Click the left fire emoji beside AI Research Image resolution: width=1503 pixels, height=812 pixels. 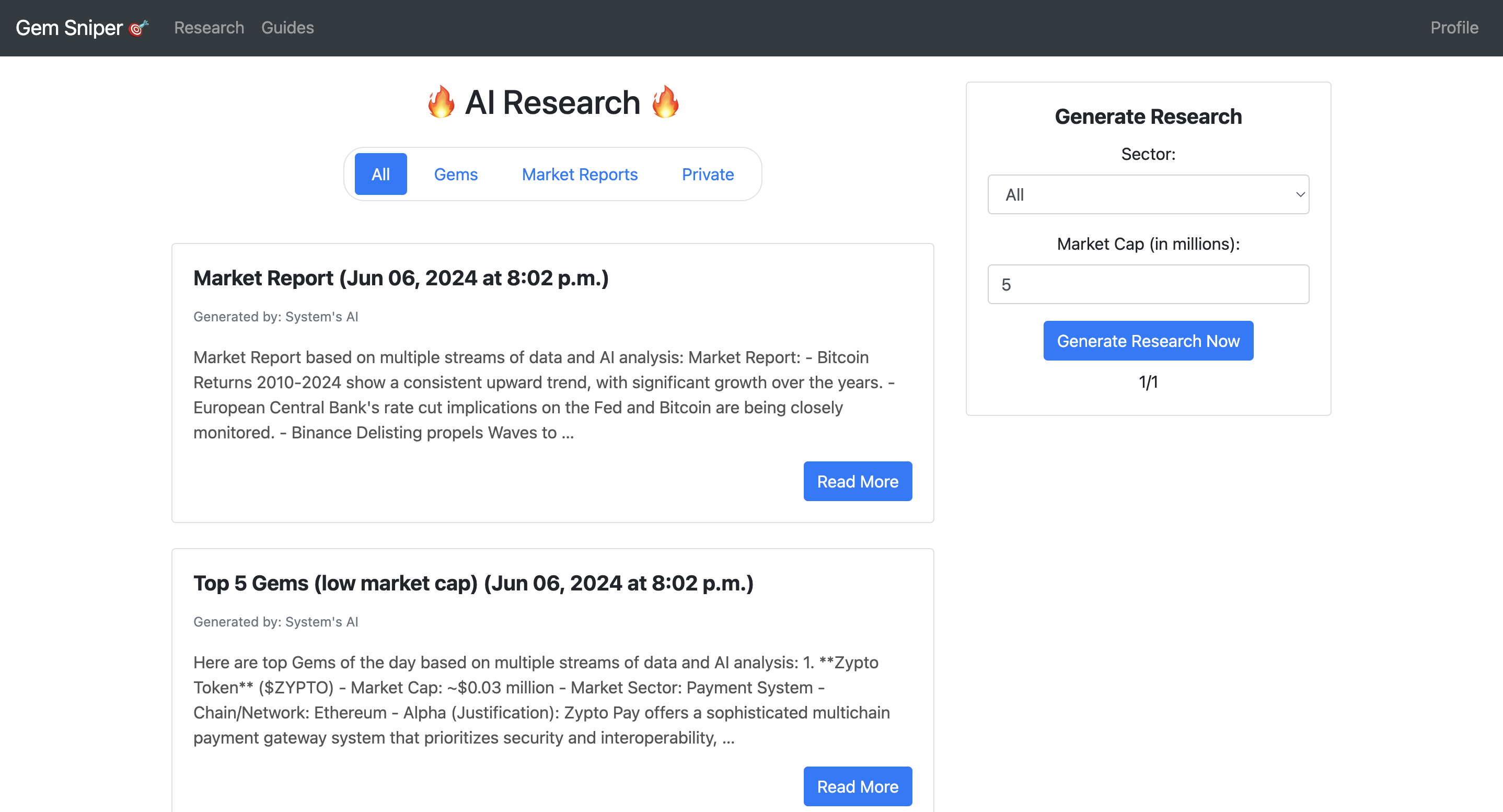[441, 102]
